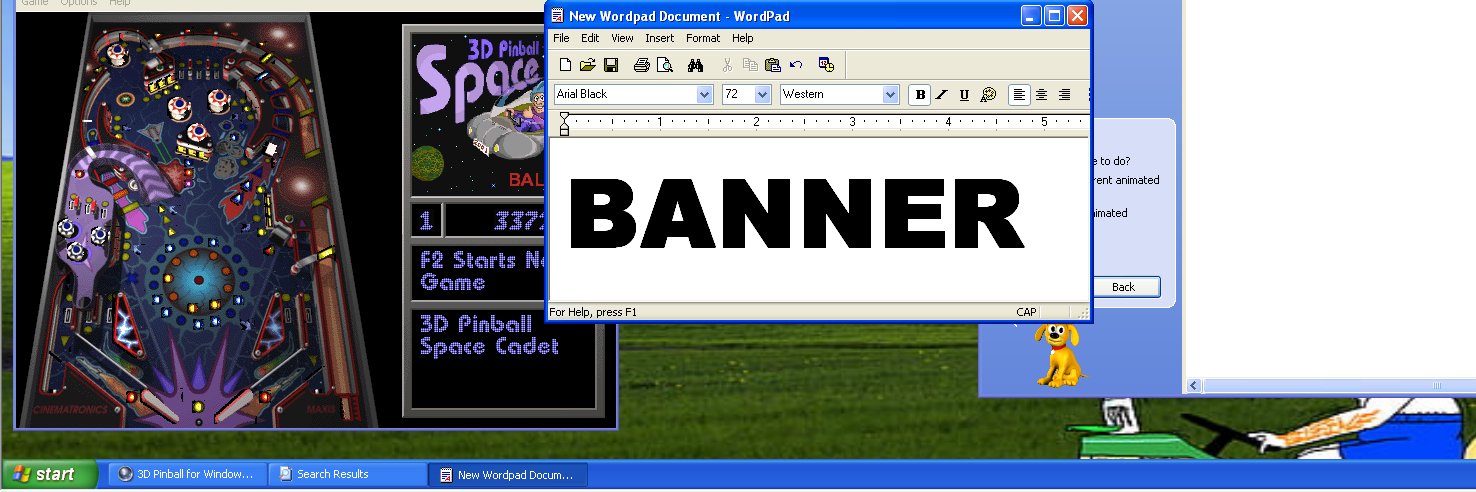1476x492 pixels.
Task: Click the Open folder icon in WordPad
Action: click(587, 65)
